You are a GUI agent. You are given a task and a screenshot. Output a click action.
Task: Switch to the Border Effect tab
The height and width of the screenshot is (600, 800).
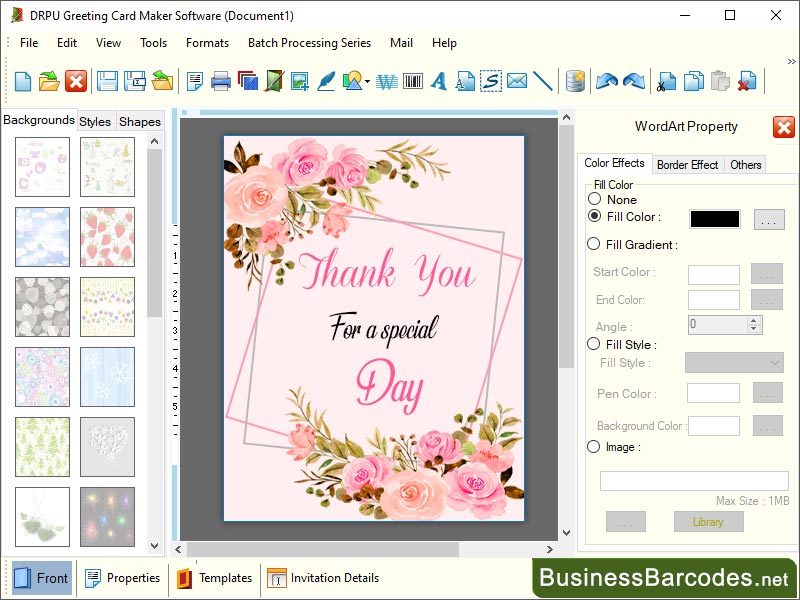[x=687, y=164]
